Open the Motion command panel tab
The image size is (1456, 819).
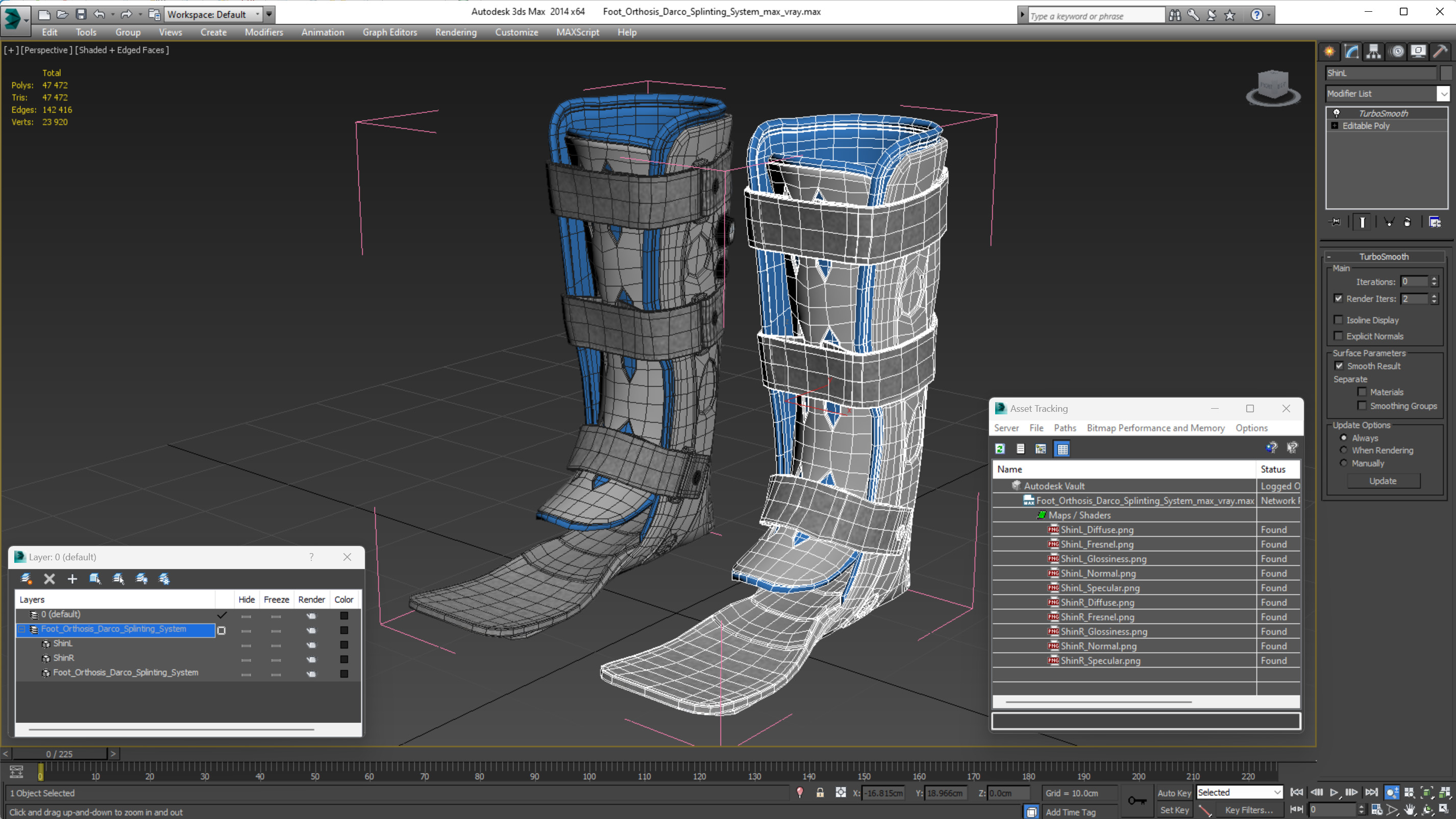pyautogui.click(x=1397, y=52)
